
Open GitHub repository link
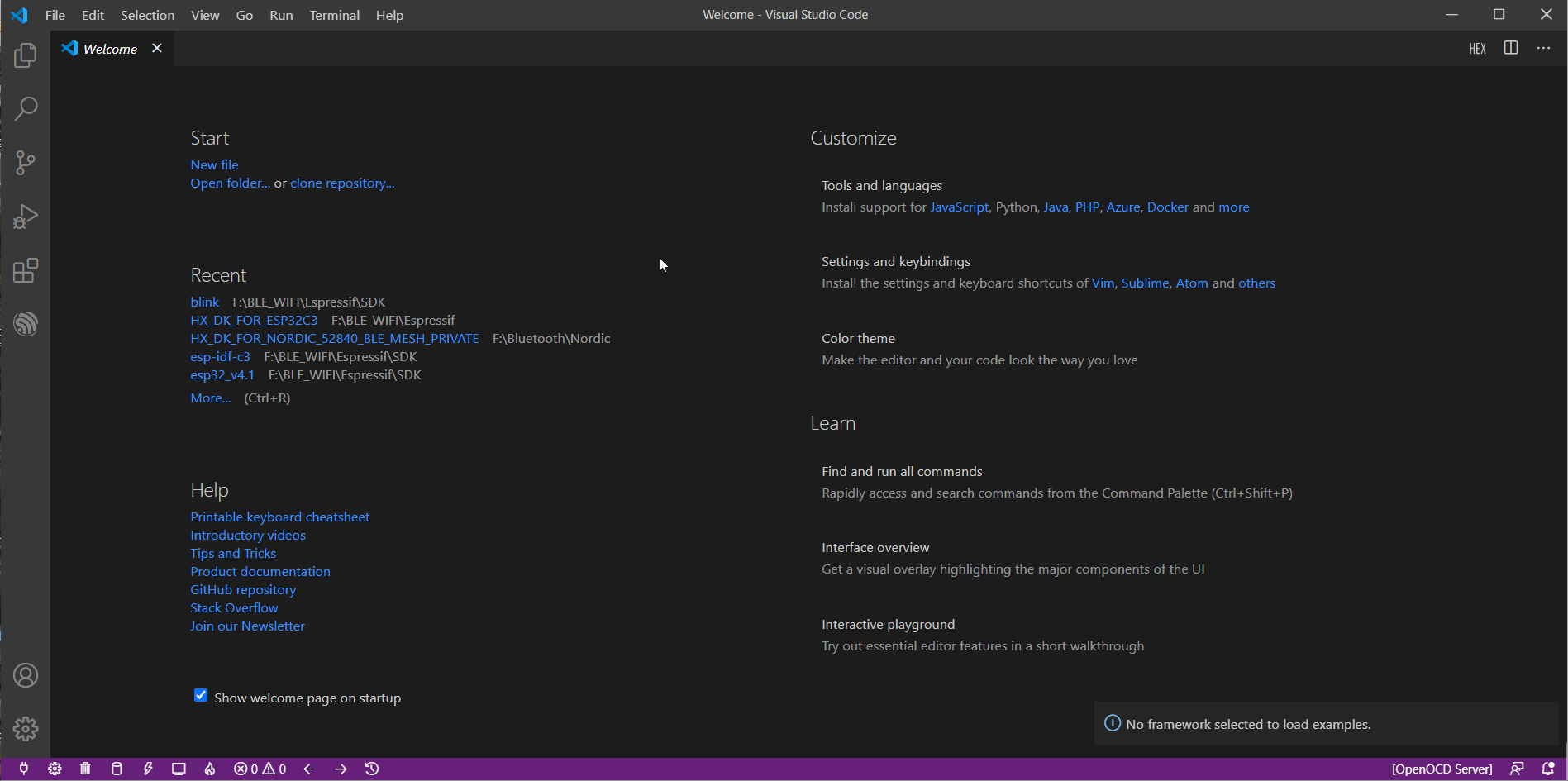click(x=243, y=589)
